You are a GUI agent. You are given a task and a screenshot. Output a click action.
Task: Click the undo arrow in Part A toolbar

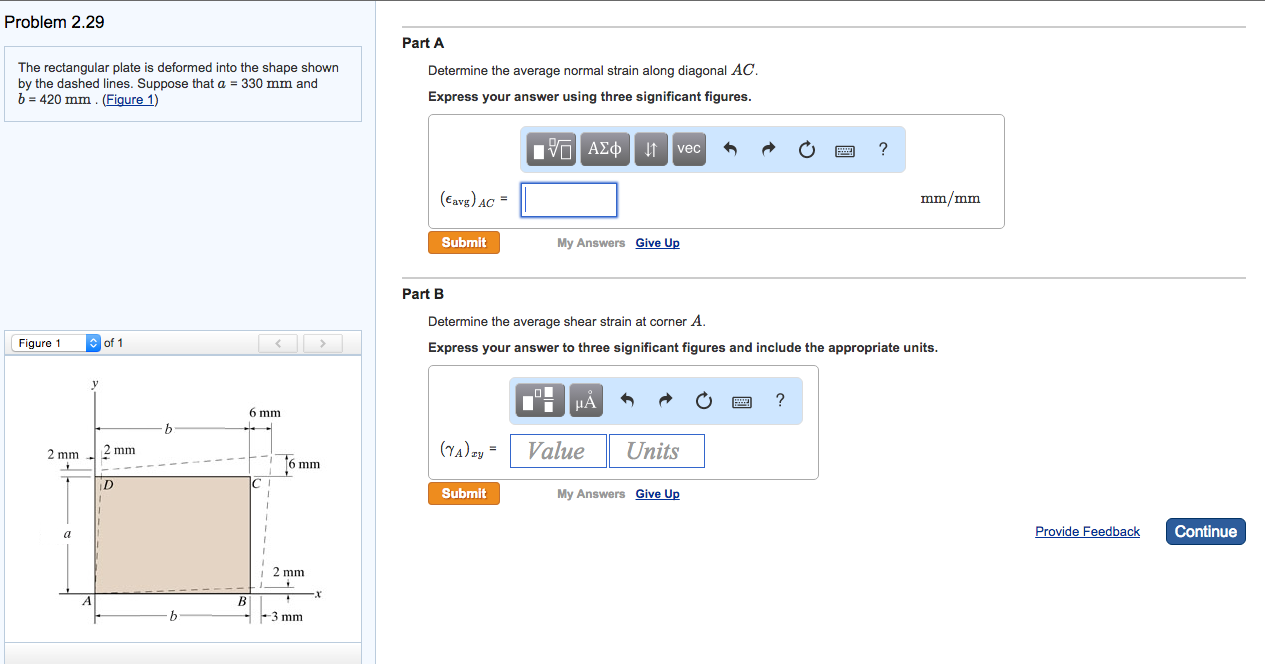[x=730, y=150]
